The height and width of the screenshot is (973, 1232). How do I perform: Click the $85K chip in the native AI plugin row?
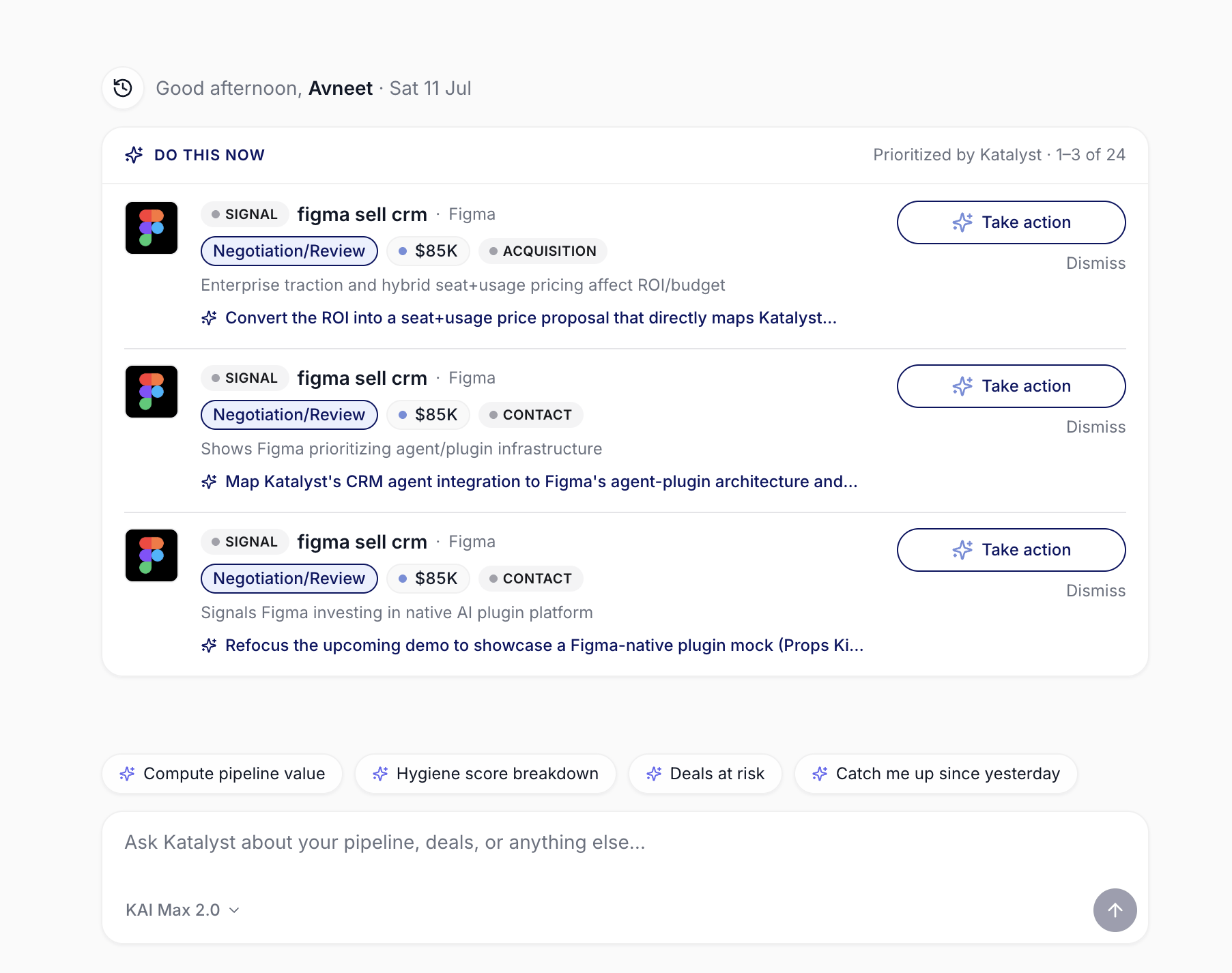[428, 579]
